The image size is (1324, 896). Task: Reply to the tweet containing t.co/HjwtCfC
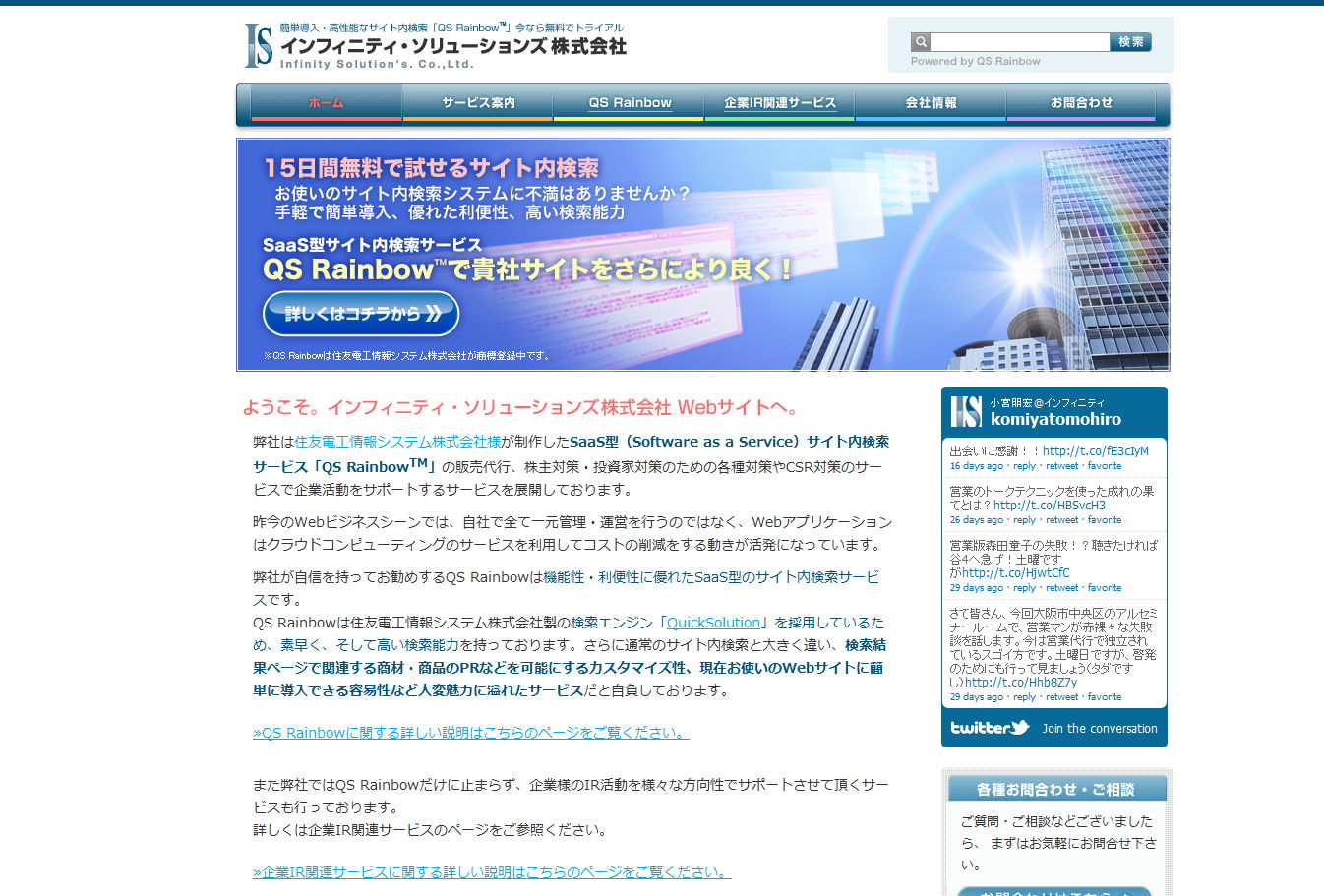(x=1025, y=588)
